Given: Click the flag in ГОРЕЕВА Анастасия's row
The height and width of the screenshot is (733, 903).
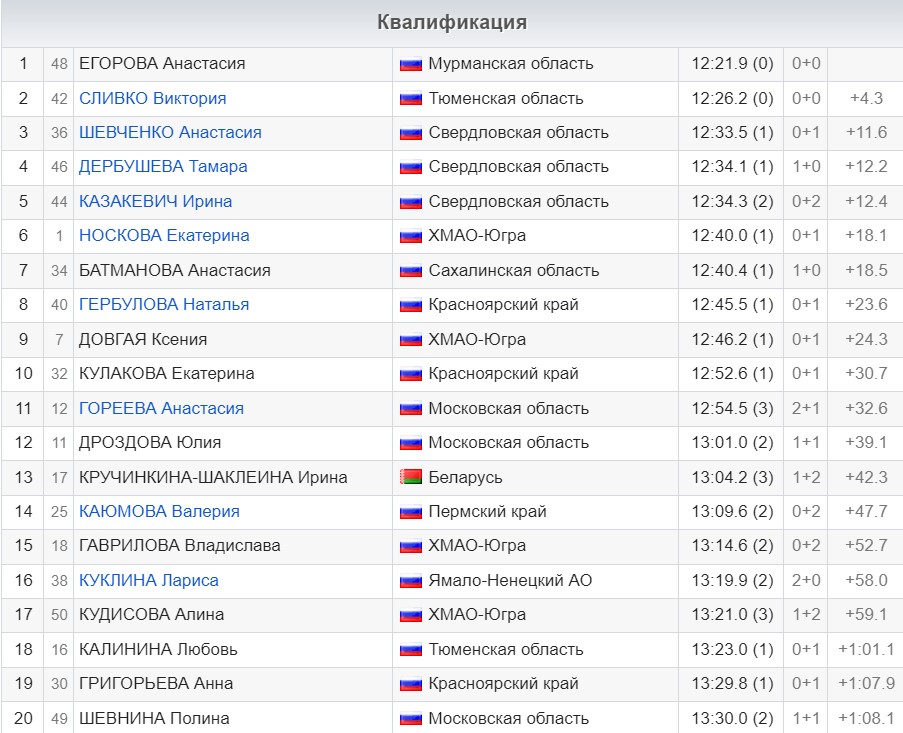Looking at the screenshot, I should click(x=410, y=408).
